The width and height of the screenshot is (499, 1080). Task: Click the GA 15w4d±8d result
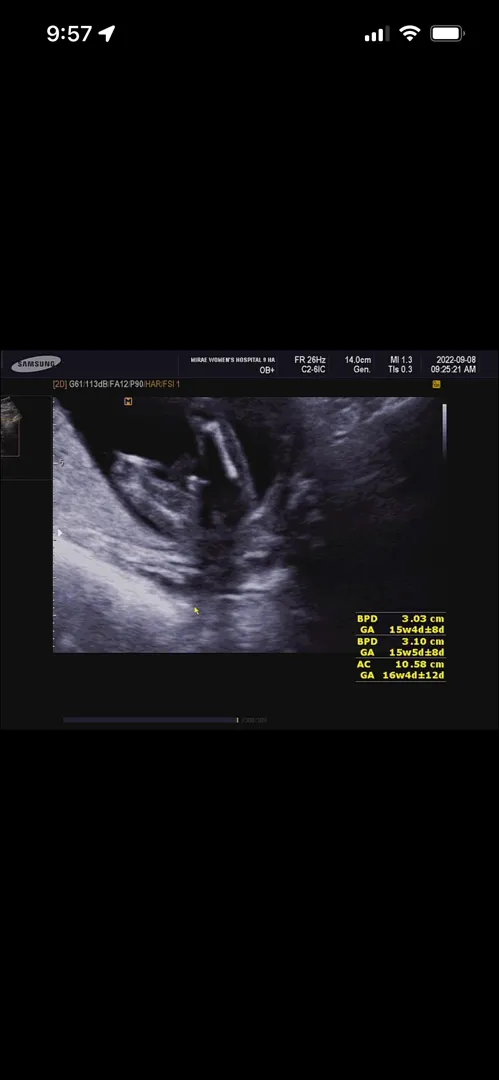(x=403, y=630)
